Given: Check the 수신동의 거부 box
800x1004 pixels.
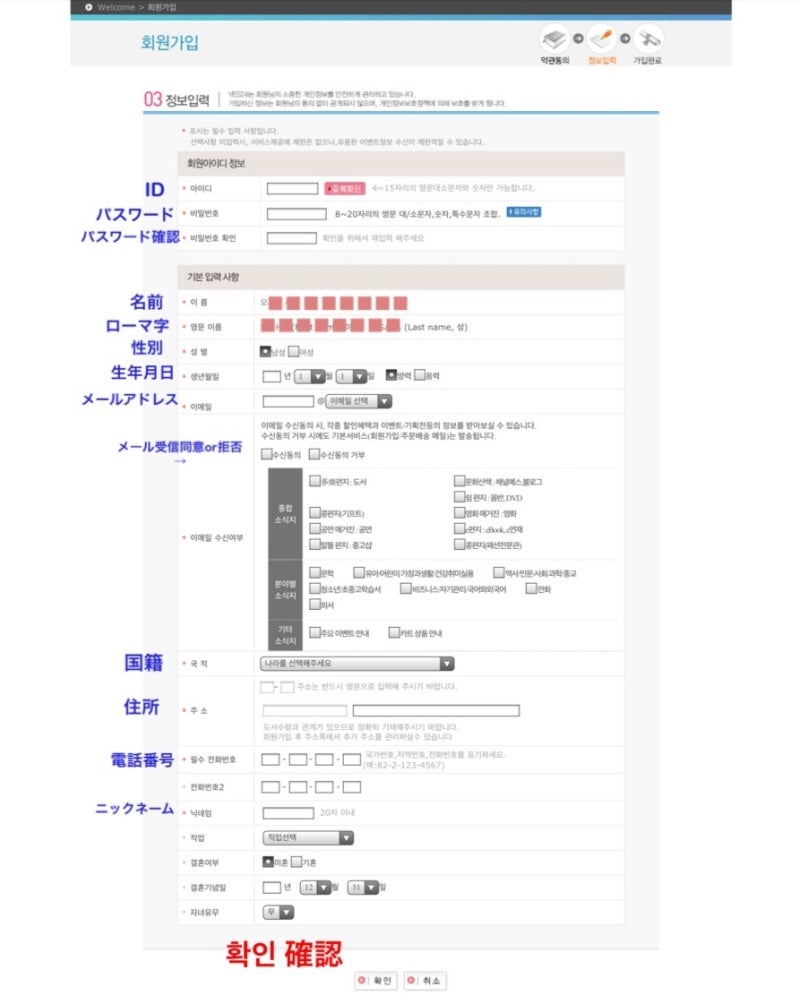Looking at the screenshot, I should pos(314,454).
